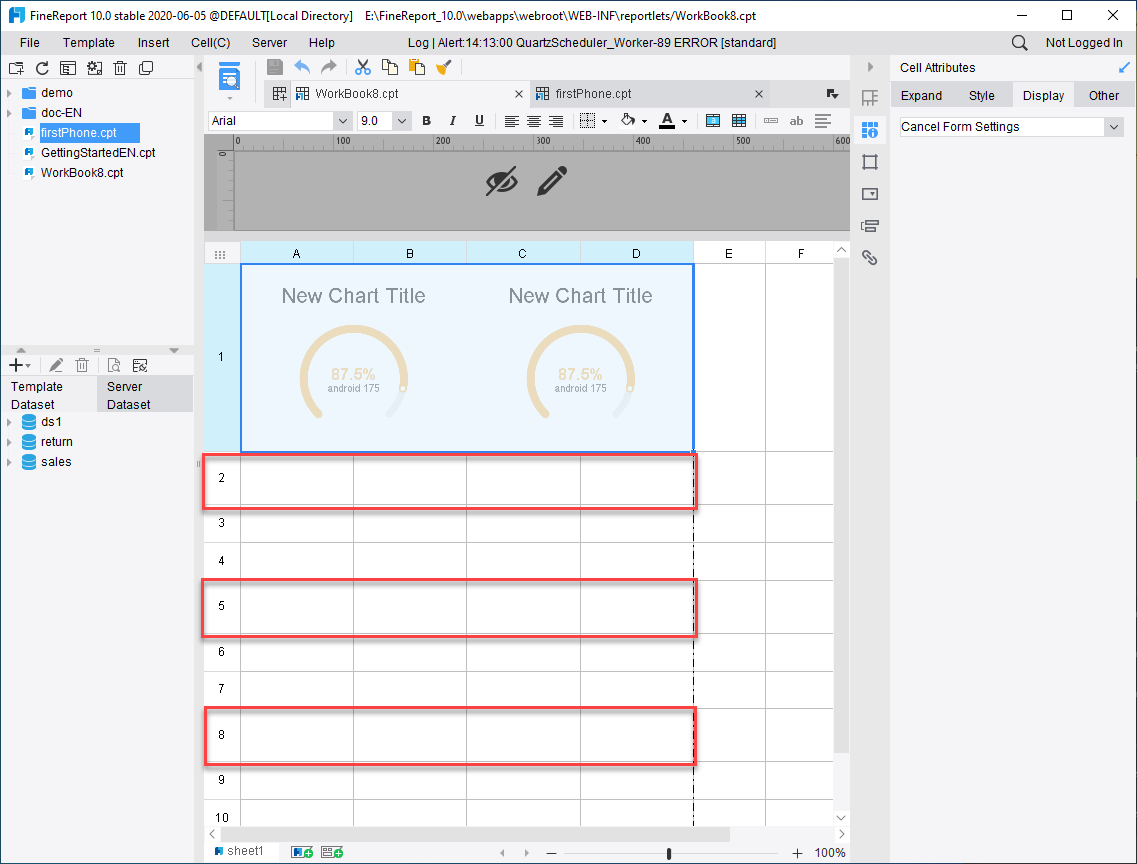Zoom in with plus button
Viewport: 1137px width, 864px height.
coord(797,853)
